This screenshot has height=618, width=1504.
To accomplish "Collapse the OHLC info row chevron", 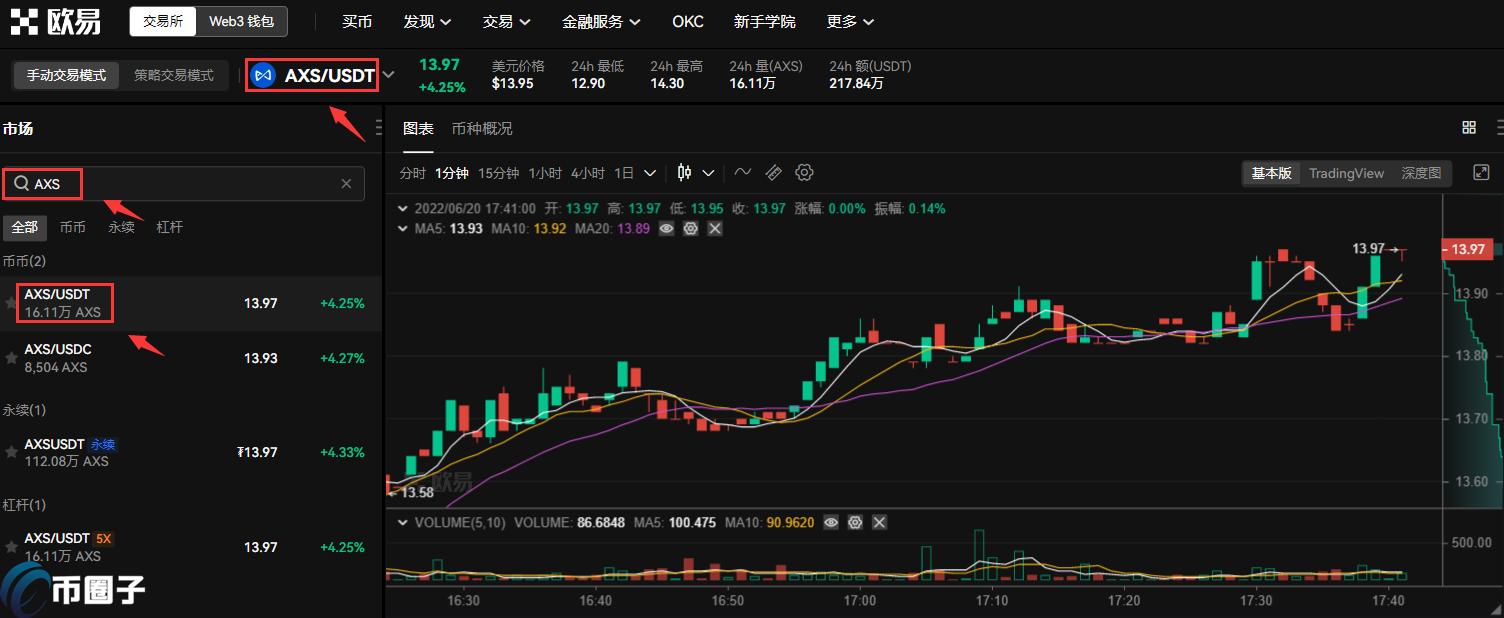I will point(404,209).
